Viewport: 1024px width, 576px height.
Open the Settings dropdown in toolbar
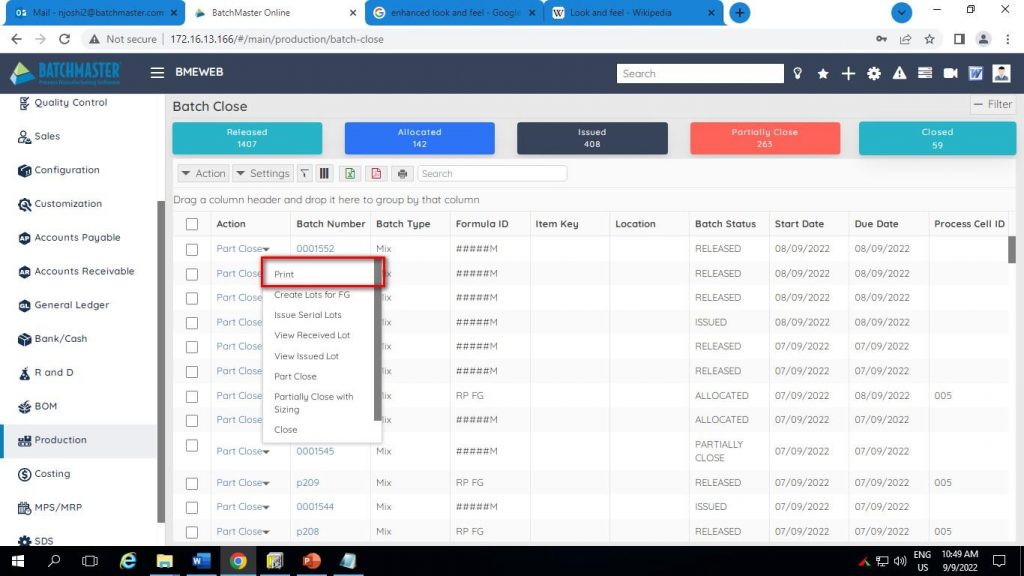tap(262, 174)
